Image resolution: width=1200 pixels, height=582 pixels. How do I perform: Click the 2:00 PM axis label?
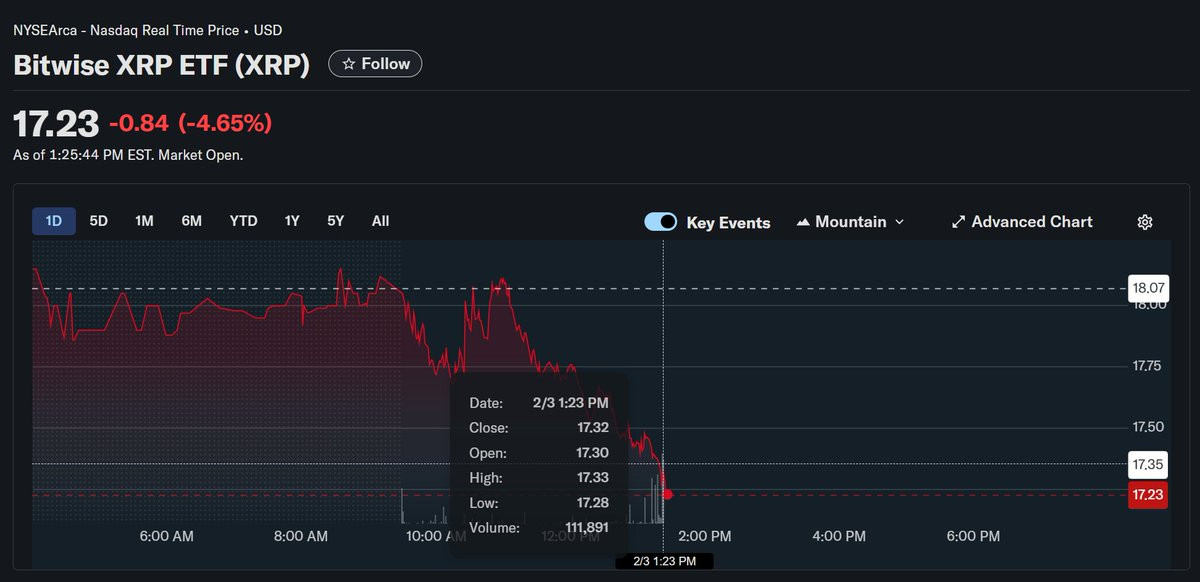point(705,536)
